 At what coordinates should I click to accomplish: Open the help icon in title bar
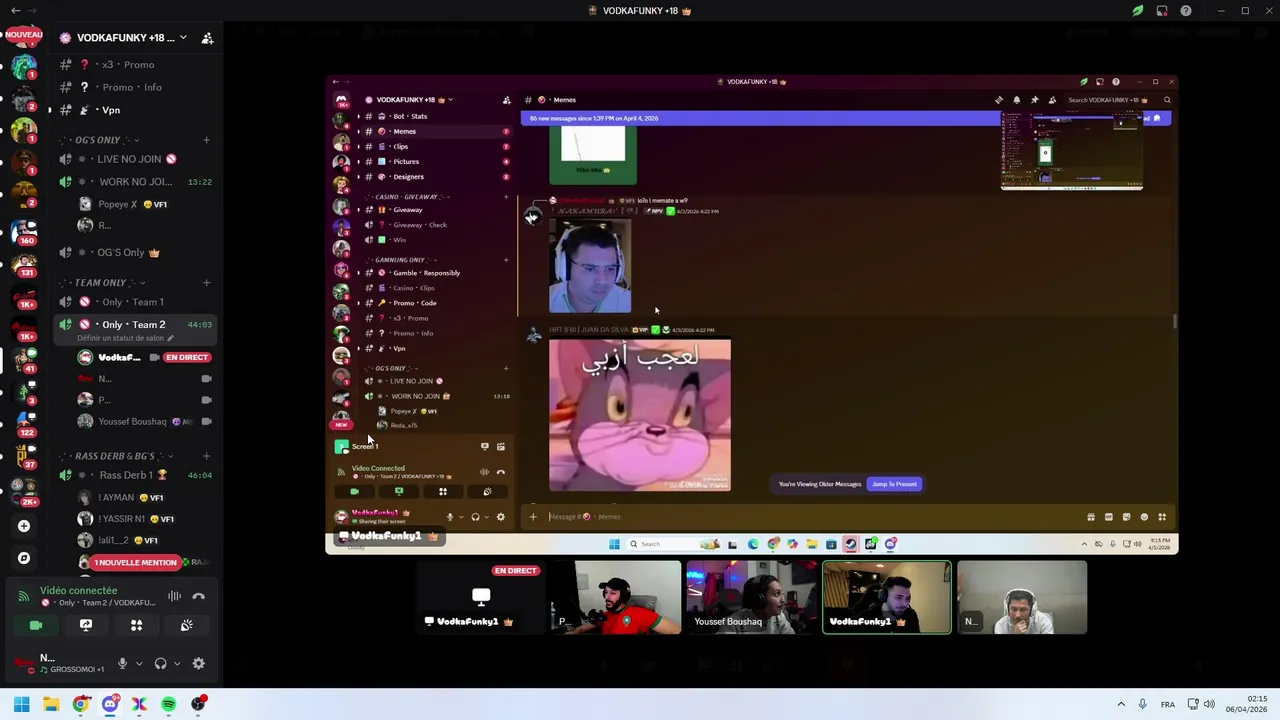1186,11
